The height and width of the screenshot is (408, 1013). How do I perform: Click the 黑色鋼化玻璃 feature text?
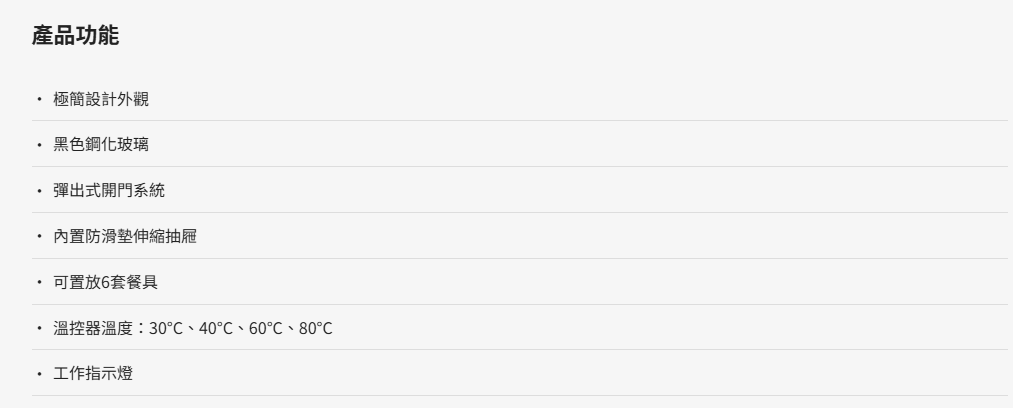(101, 144)
